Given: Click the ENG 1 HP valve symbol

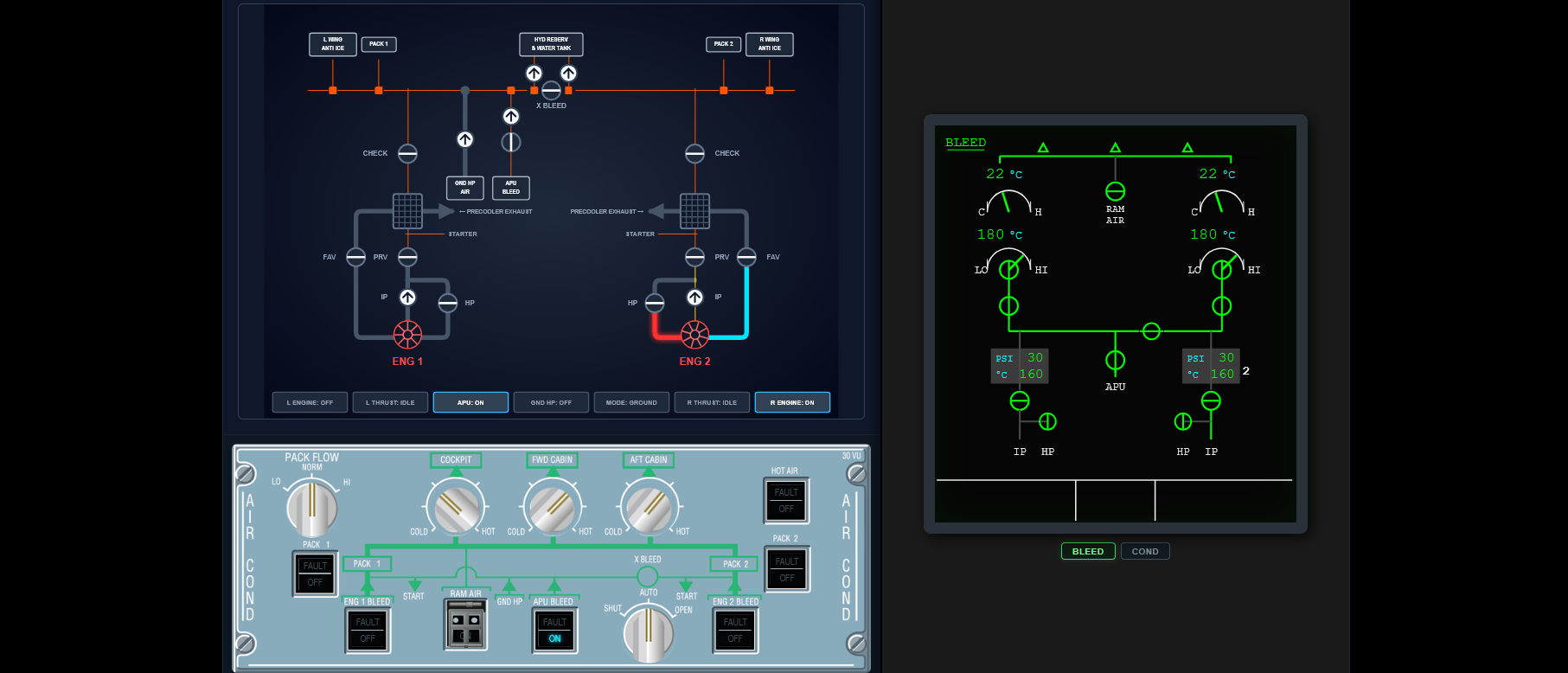Looking at the screenshot, I should 447,303.
